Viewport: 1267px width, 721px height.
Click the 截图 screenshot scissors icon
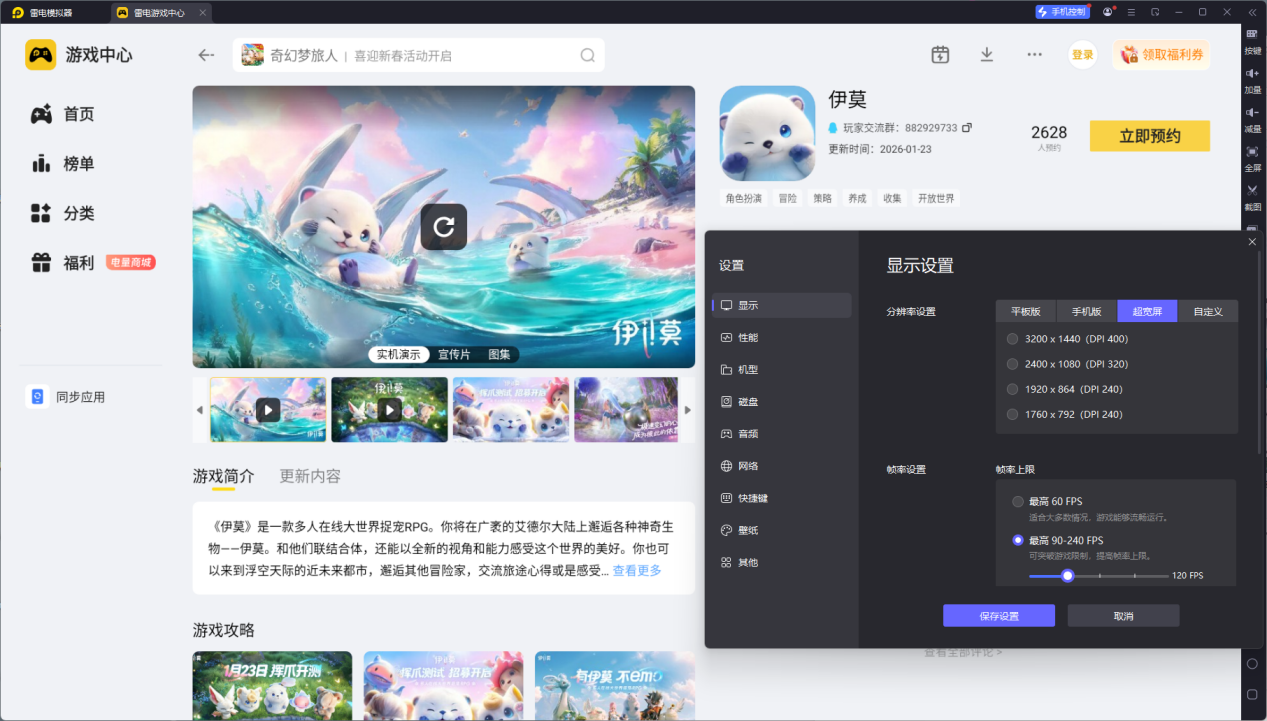click(x=1252, y=197)
